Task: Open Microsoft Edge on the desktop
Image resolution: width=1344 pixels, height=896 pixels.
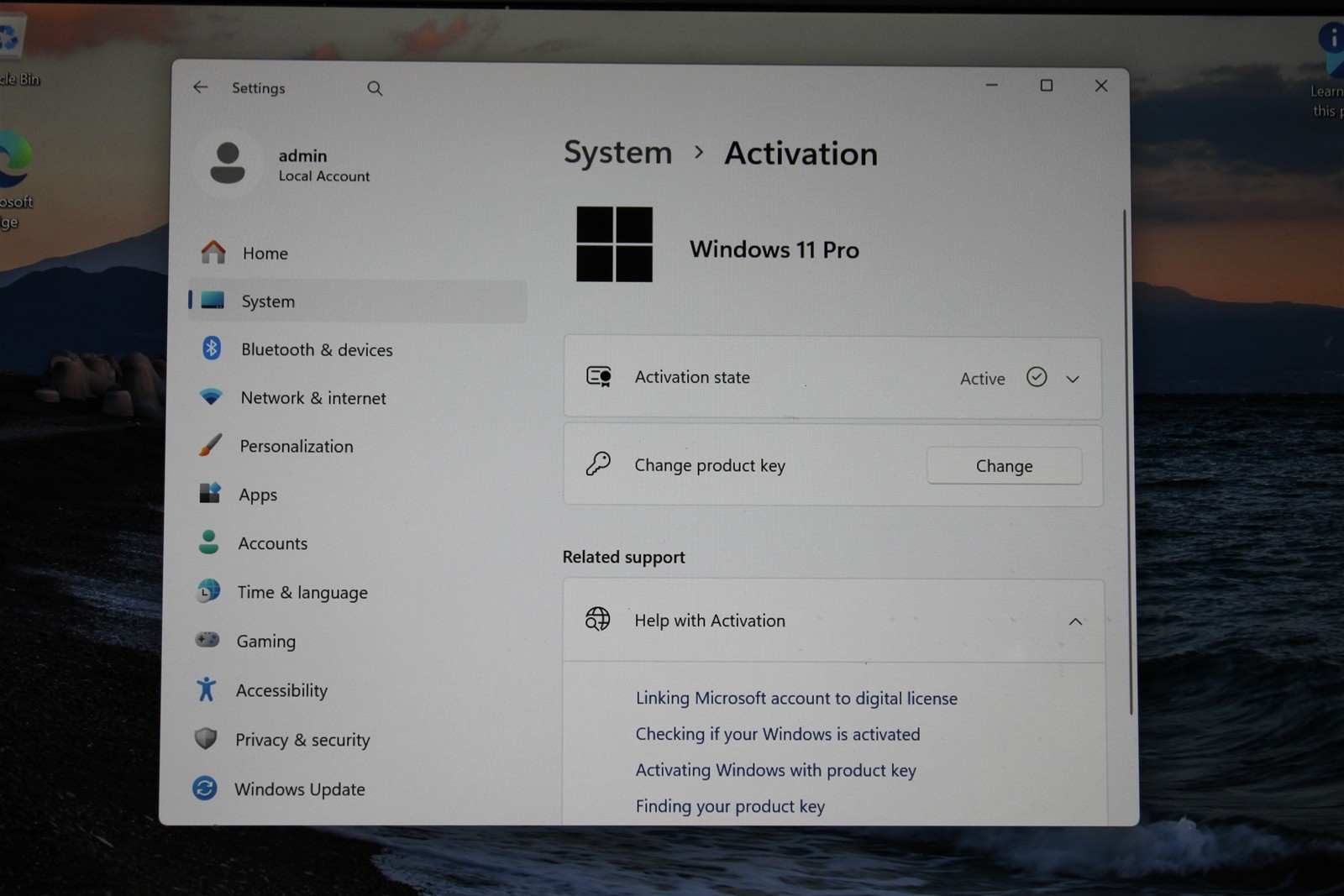Action: pyautogui.click(x=14, y=181)
